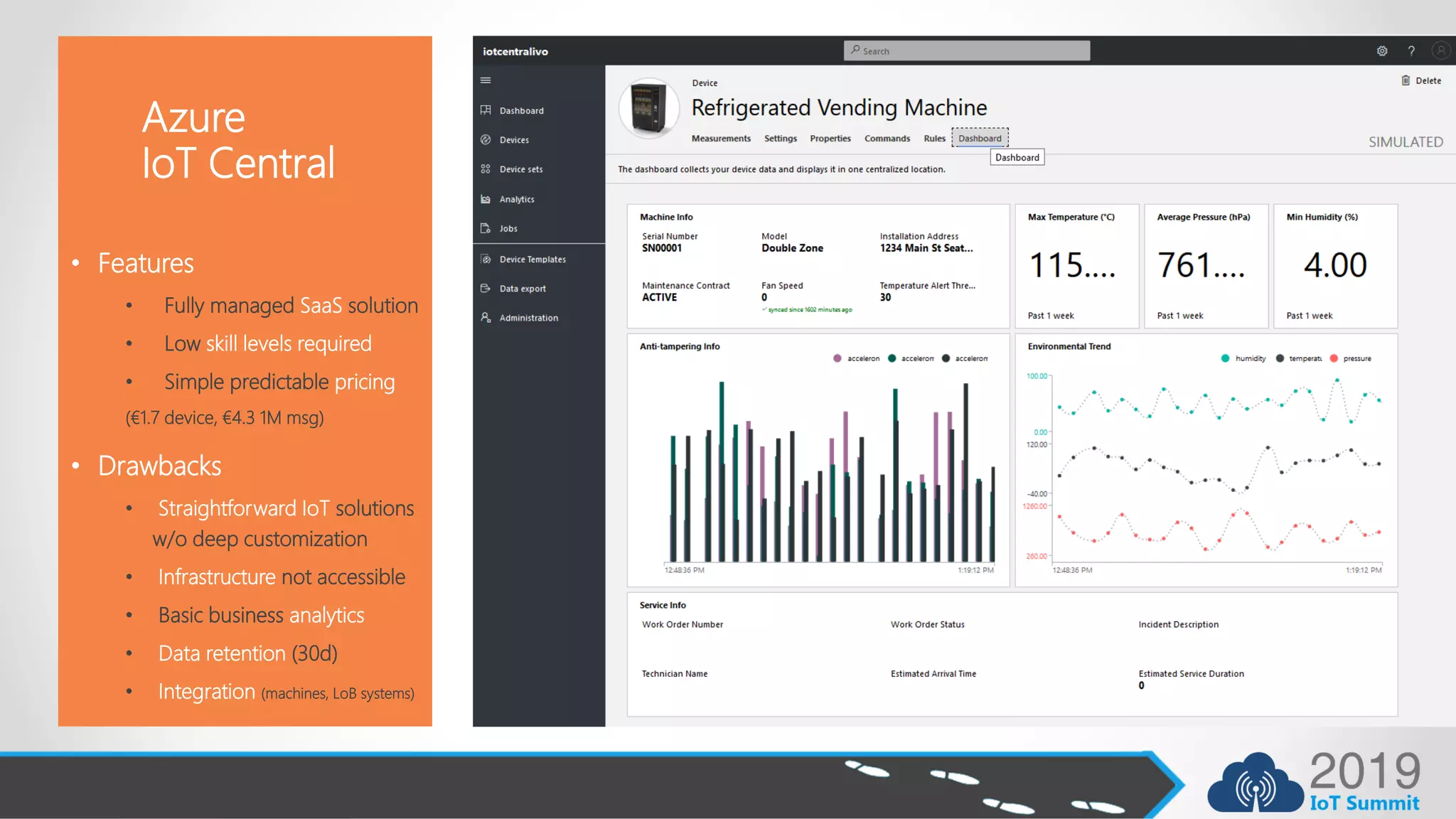Screen dimensions: 1456x819
Task: Open the Measurements tab
Action: point(721,139)
